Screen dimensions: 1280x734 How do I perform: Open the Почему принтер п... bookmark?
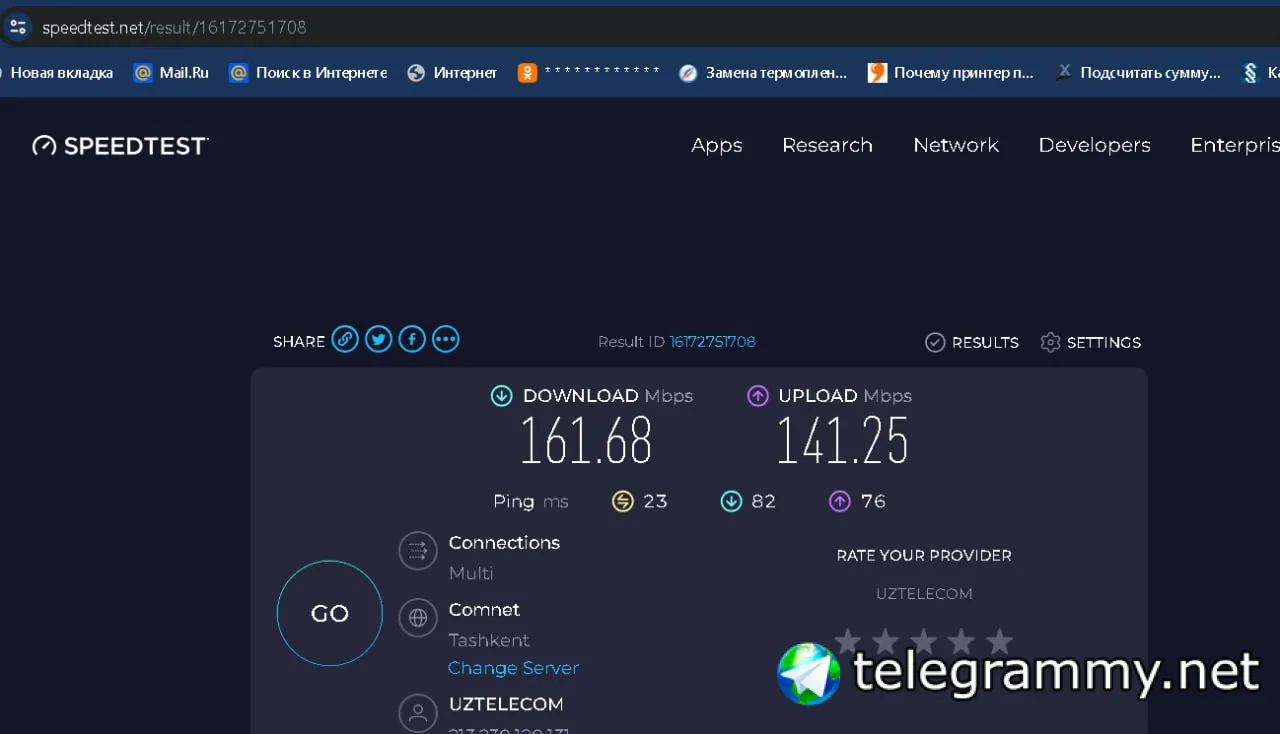click(x=950, y=72)
